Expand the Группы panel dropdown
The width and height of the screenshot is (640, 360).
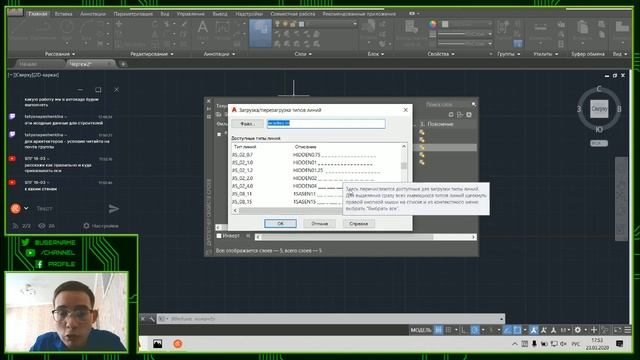tap(509, 54)
